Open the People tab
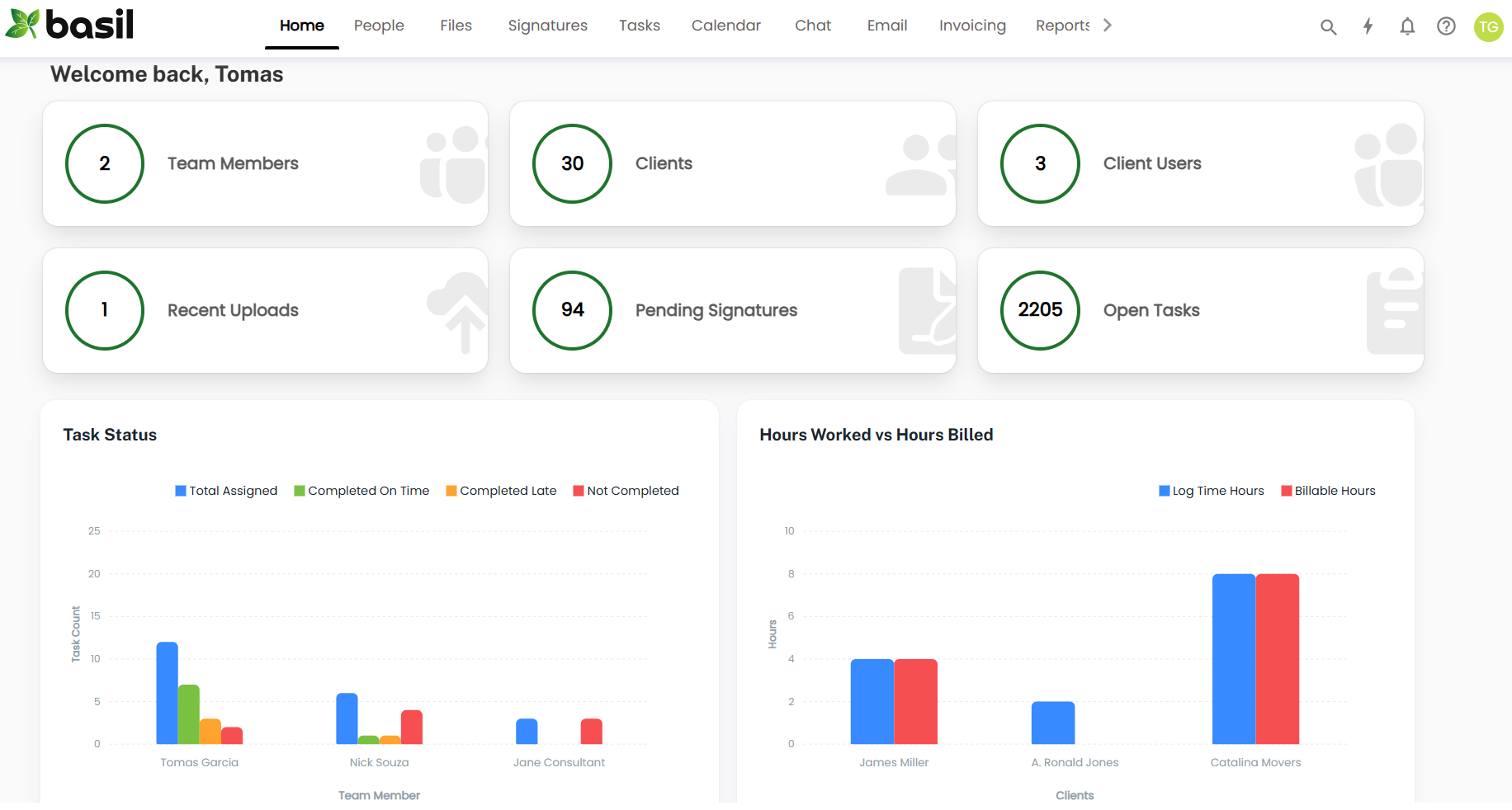This screenshot has width=1512, height=810. coord(379,26)
